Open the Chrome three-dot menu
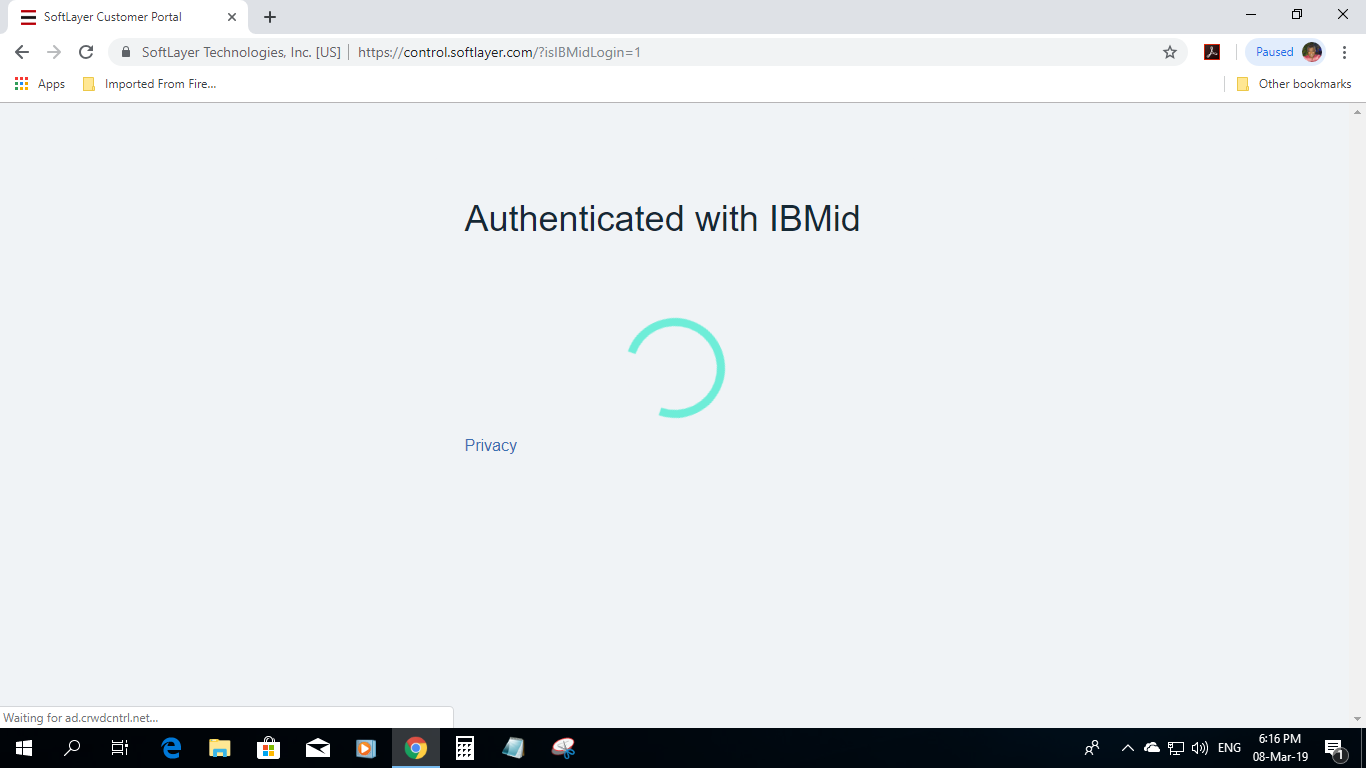1366x768 pixels. 1344,52
